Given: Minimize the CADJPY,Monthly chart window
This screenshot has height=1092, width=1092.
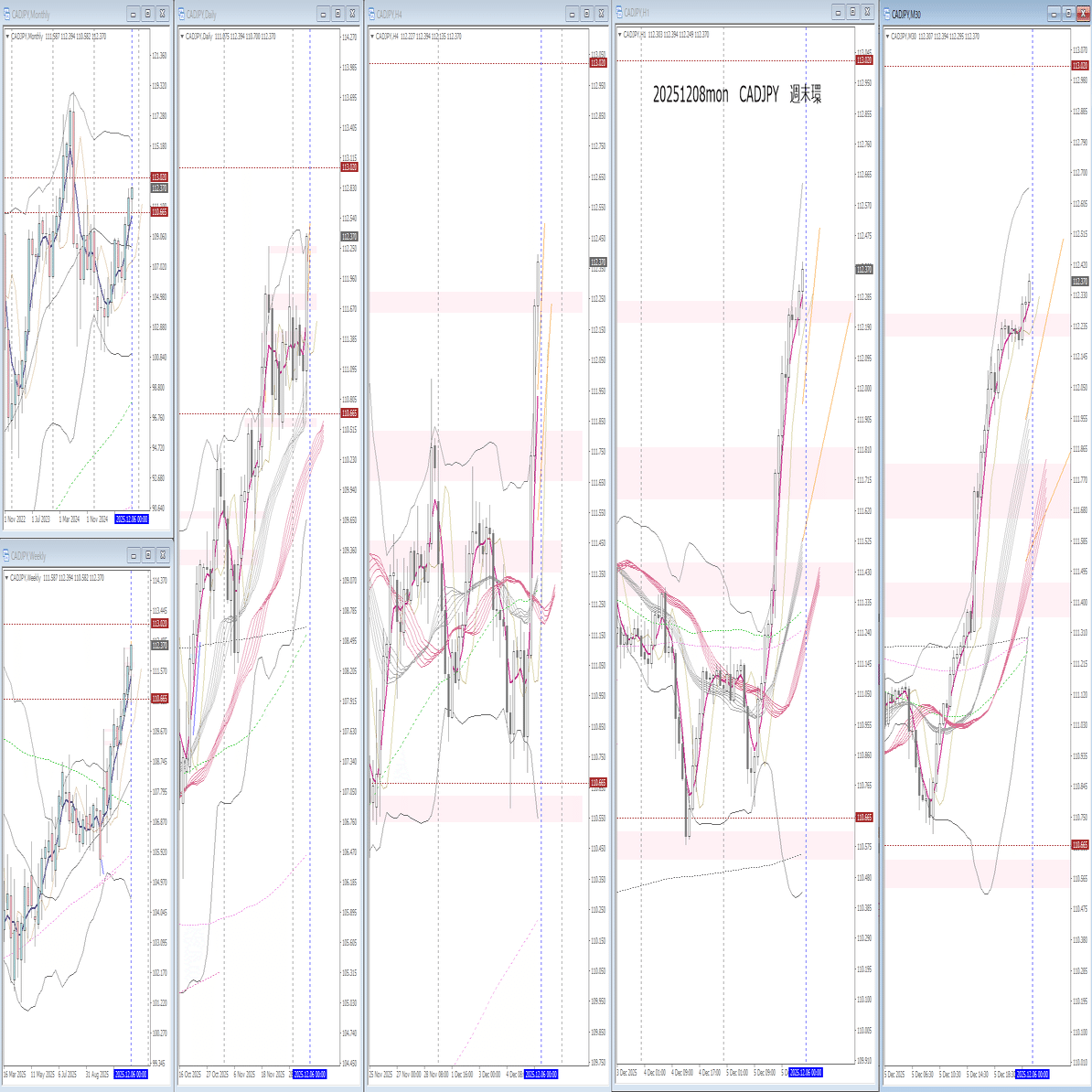Looking at the screenshot, I should point(133,14).
